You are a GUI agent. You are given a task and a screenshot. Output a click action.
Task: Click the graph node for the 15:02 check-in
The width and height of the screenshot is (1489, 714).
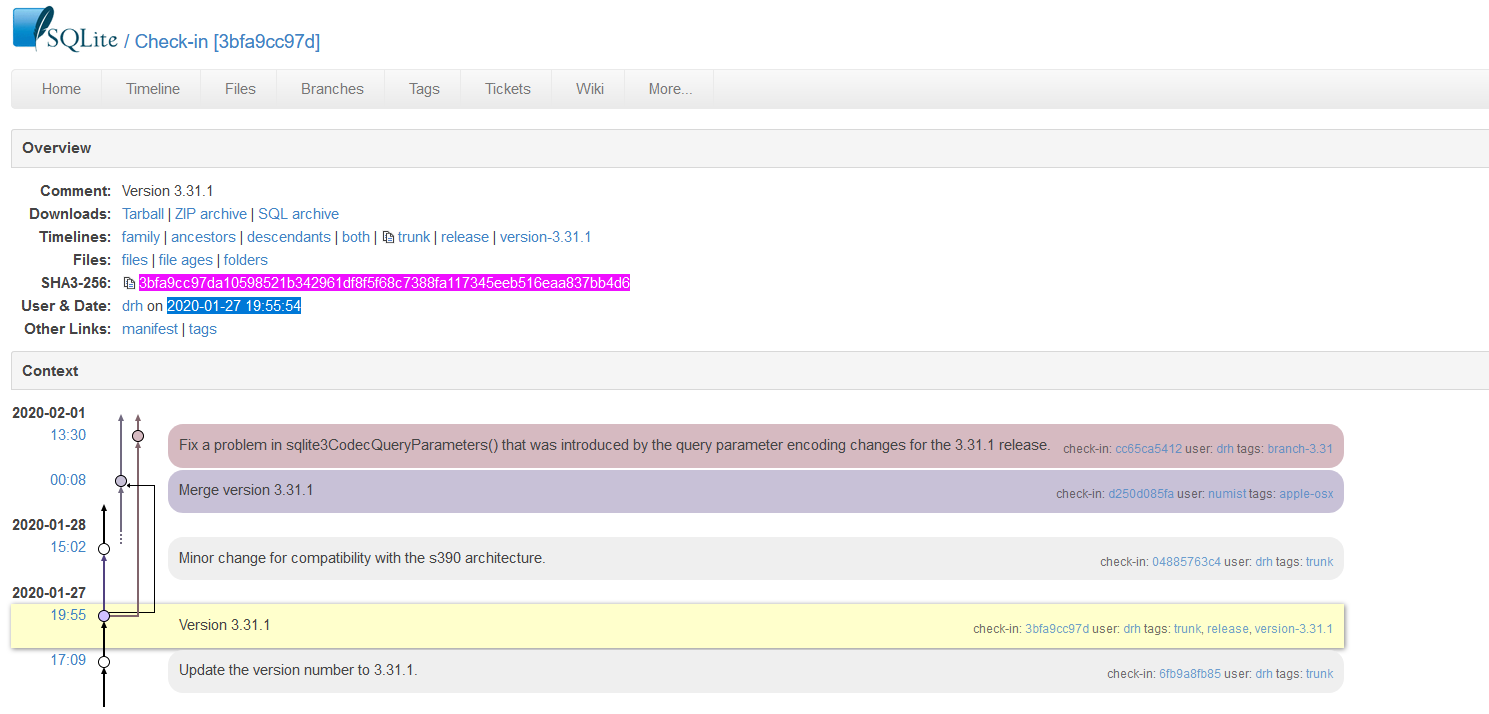coord(104,549)
